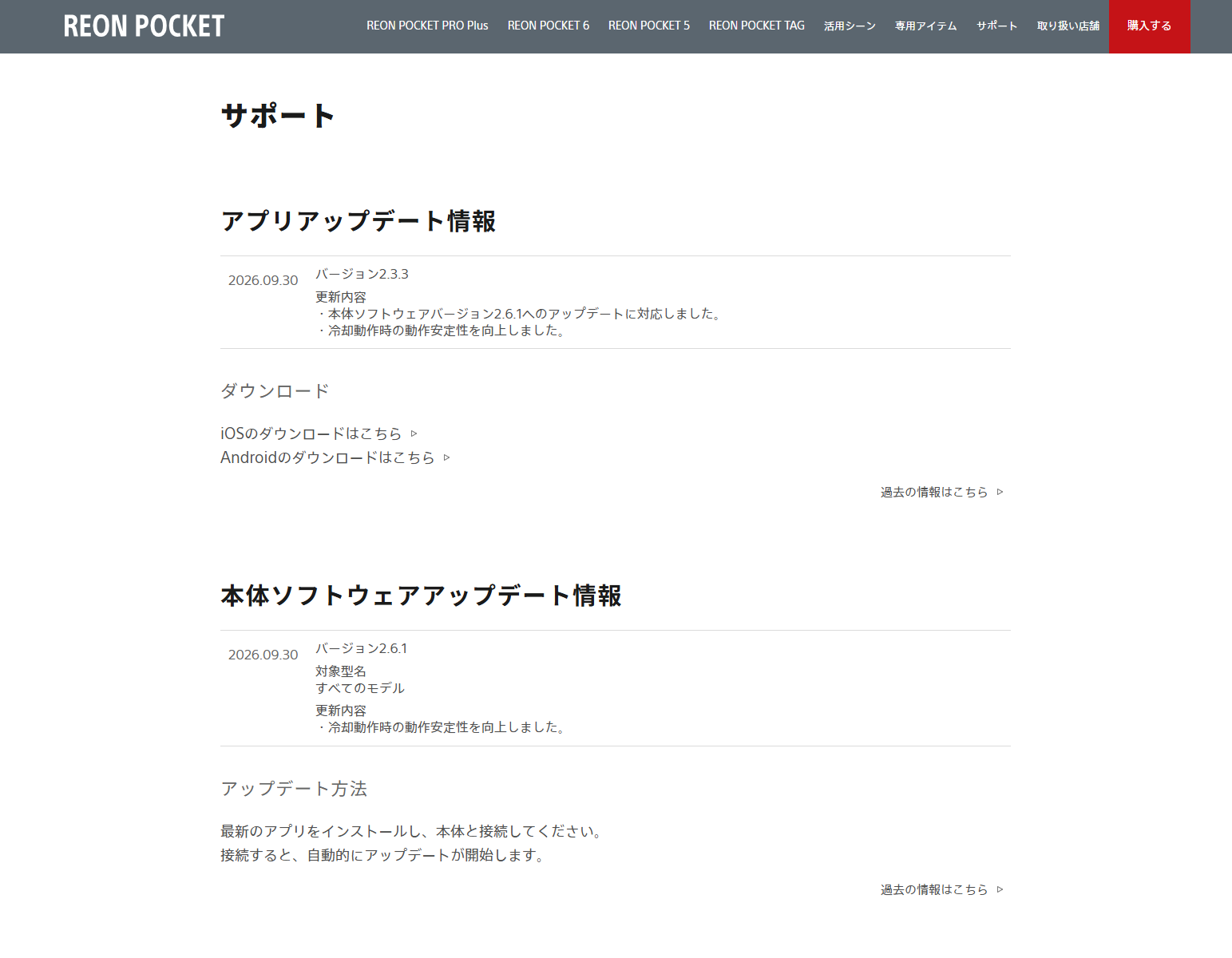Click arrow icon next to 本体ソフトウェア past info link
The image size is (1232, 958).
pyautogui.click(x=1000, y=889)
